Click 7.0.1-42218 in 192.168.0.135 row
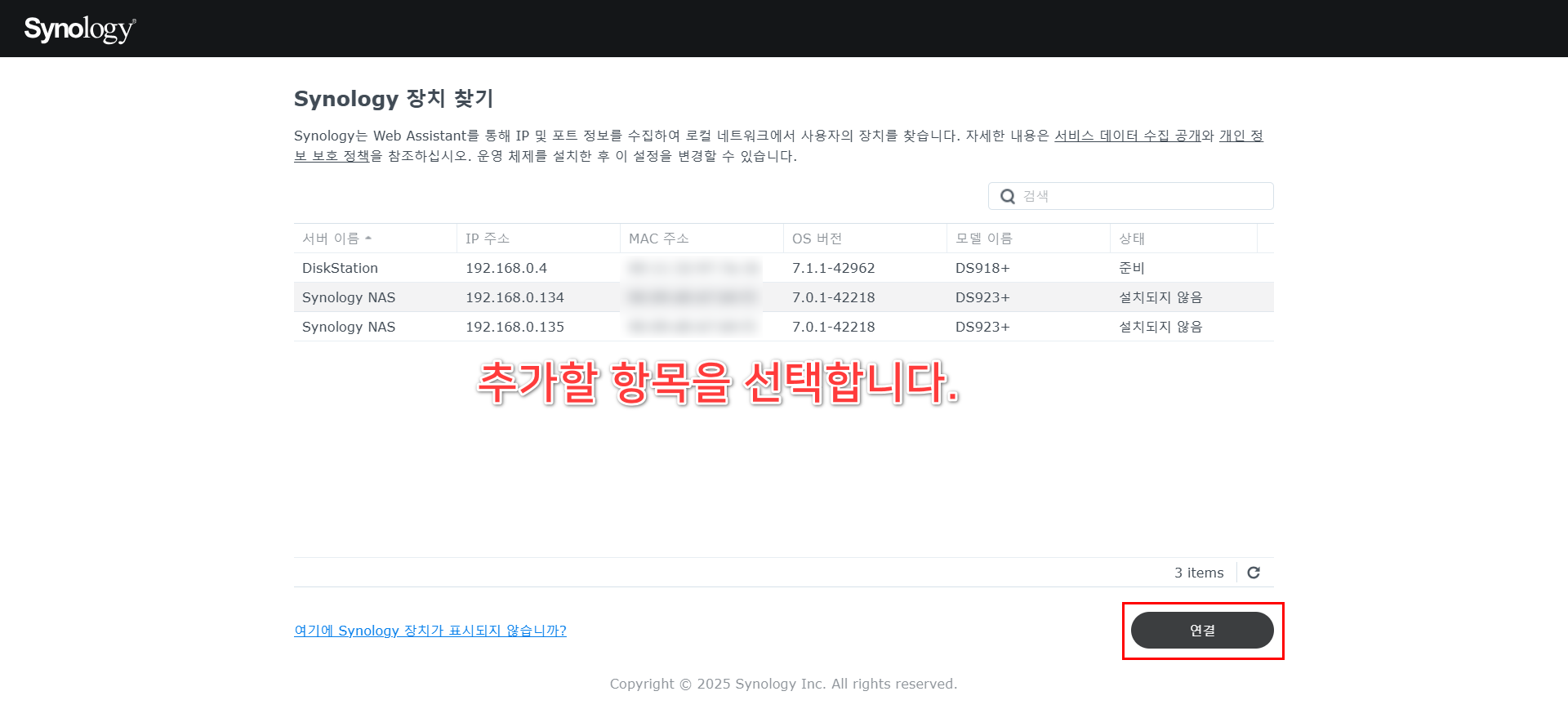 point(833,327)
